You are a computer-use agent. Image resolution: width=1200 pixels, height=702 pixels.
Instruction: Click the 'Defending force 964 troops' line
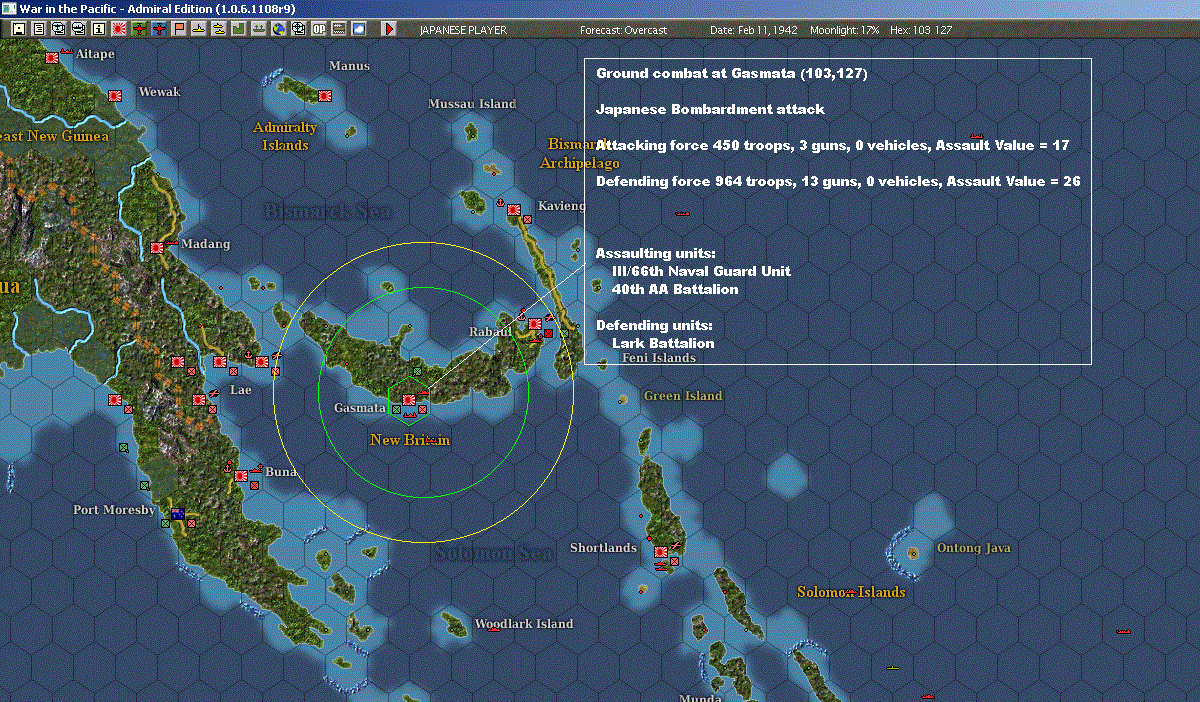(838, 182)
